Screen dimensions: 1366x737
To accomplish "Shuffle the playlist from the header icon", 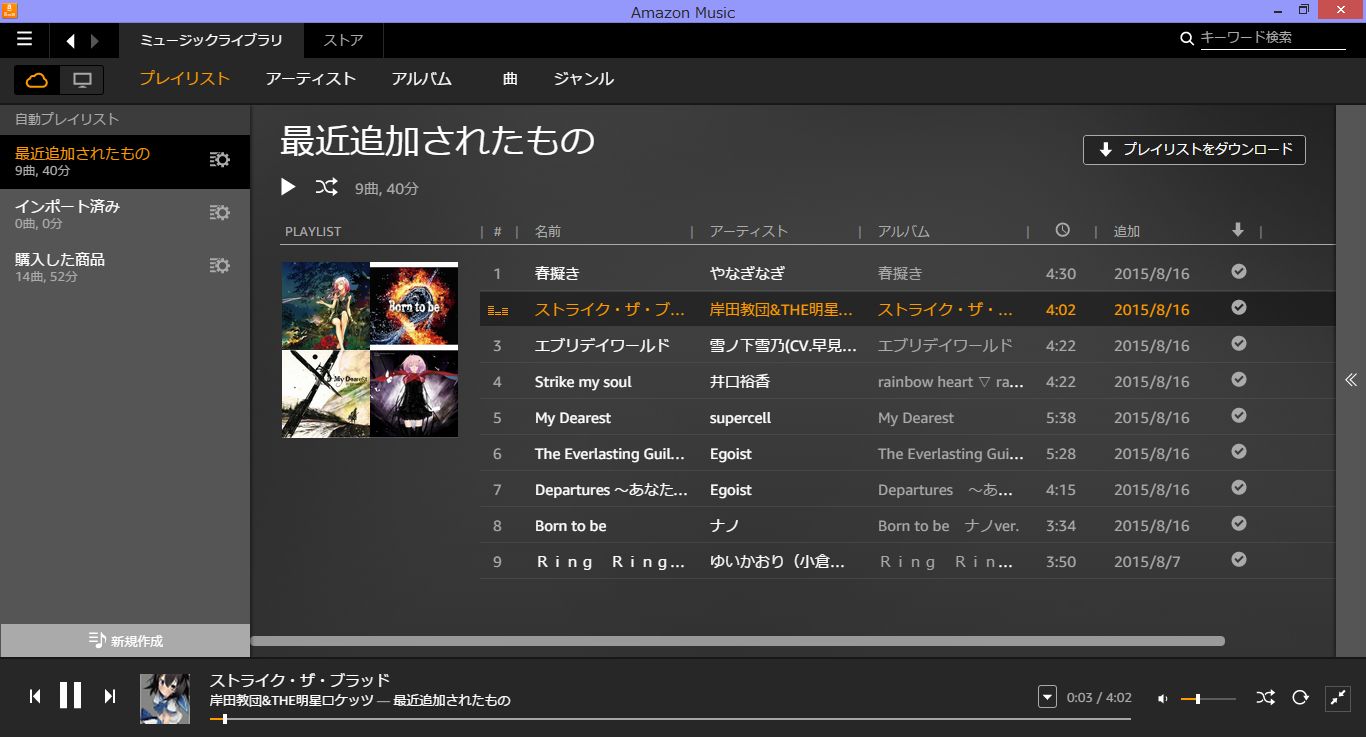I will click(x=326, y=187).
